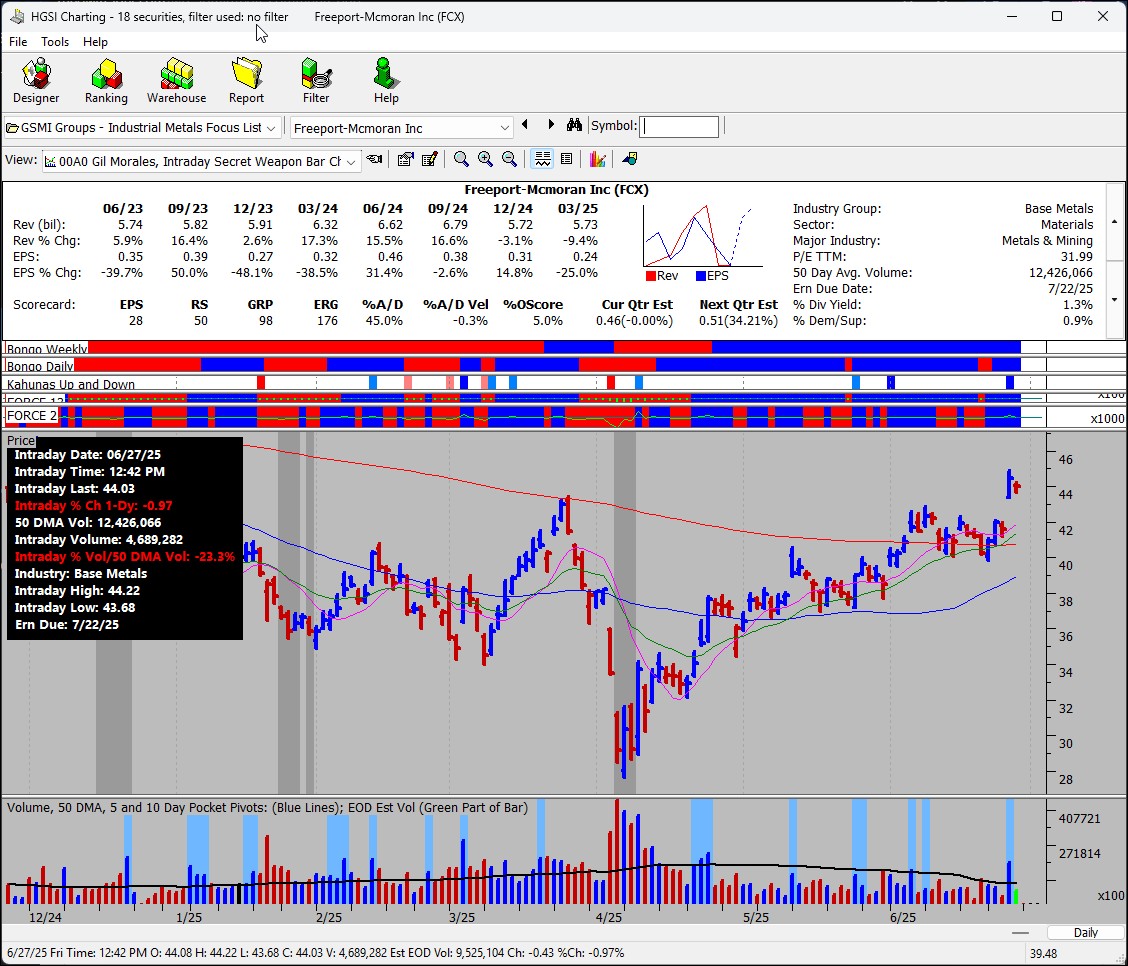Viewport: 1128px width, 966px height.
Task: Open the Ranking tool
Action: click(x=106, y=81)
